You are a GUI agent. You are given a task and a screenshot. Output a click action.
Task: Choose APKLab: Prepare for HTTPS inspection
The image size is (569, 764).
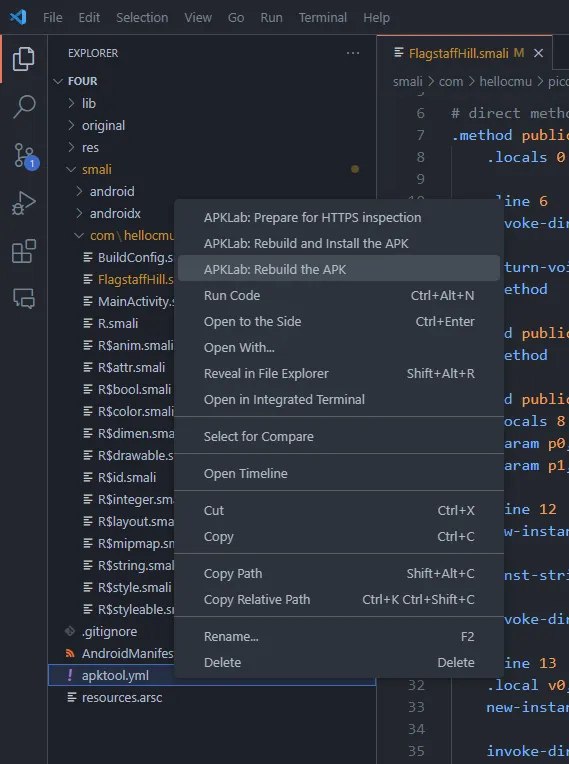(x=339, y=217)
